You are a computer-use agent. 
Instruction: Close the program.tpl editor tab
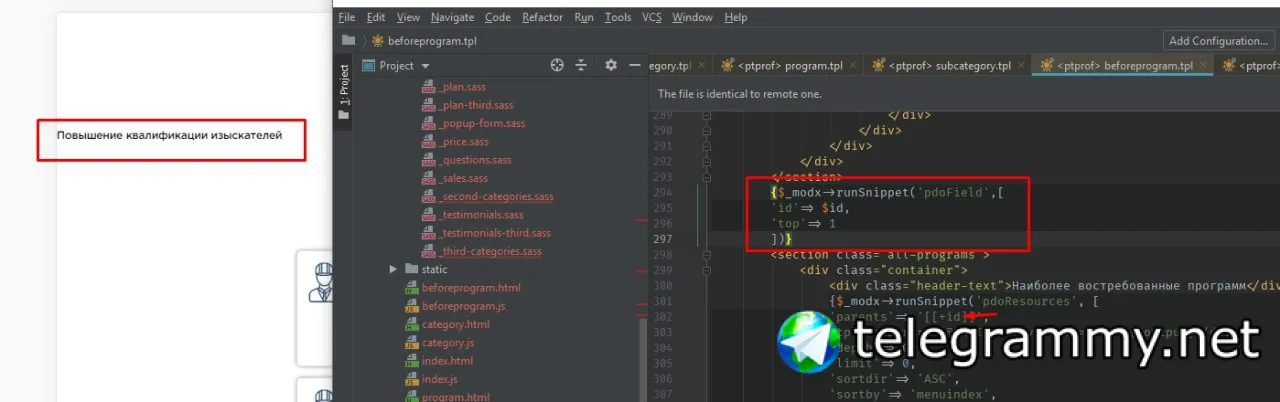point(854,66)
